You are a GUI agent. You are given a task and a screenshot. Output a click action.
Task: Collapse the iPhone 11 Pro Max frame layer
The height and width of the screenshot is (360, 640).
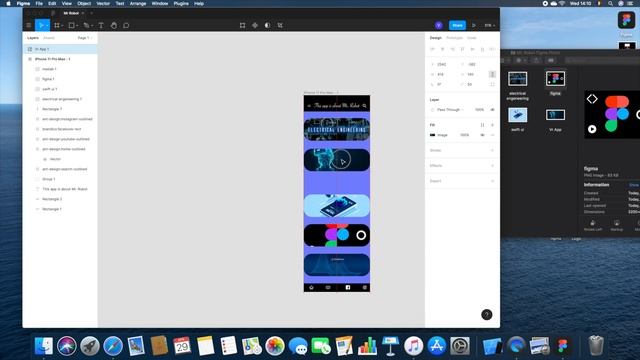click(30, 59)
